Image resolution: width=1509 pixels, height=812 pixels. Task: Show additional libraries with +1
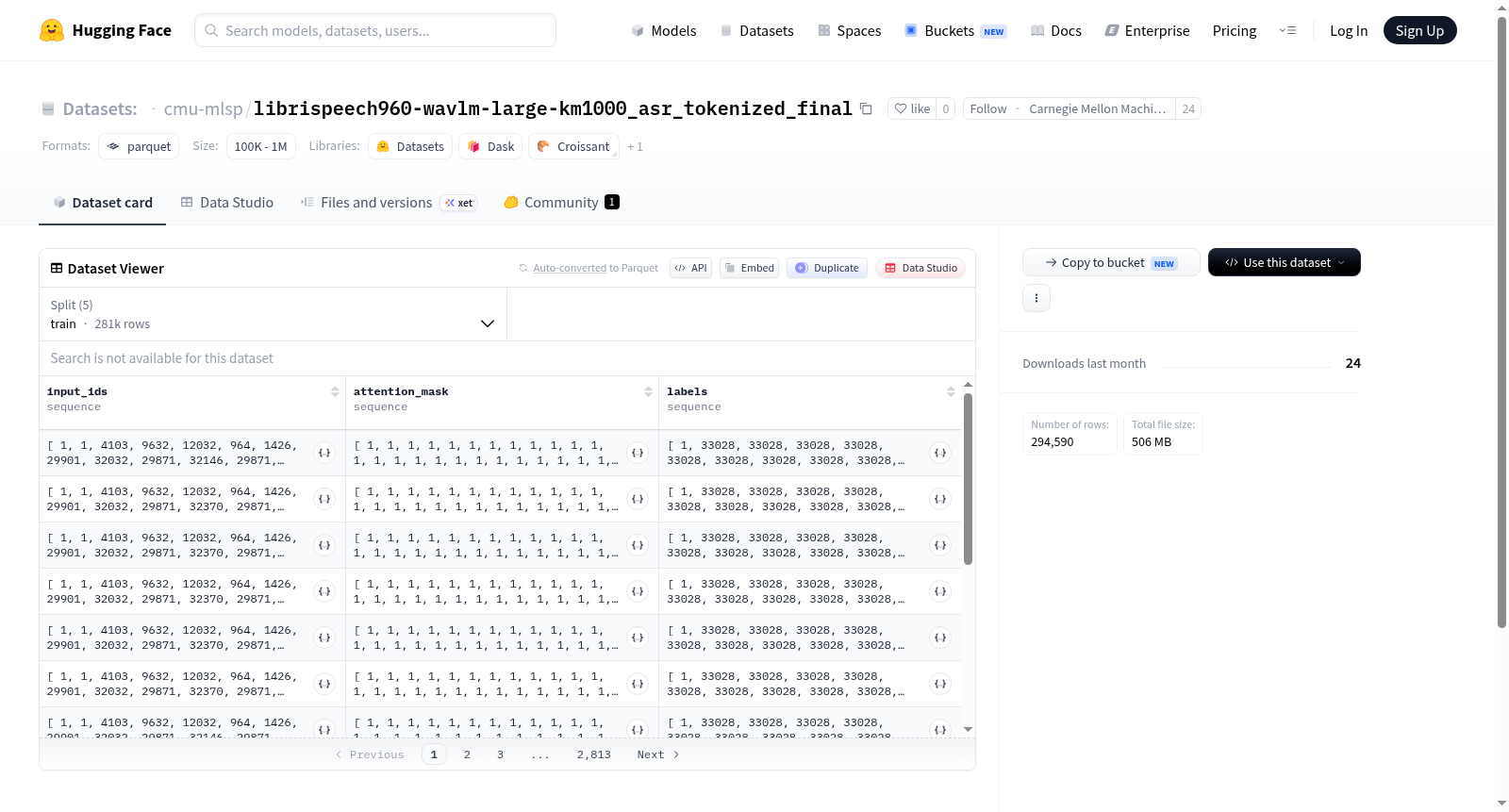pos(635,146)
